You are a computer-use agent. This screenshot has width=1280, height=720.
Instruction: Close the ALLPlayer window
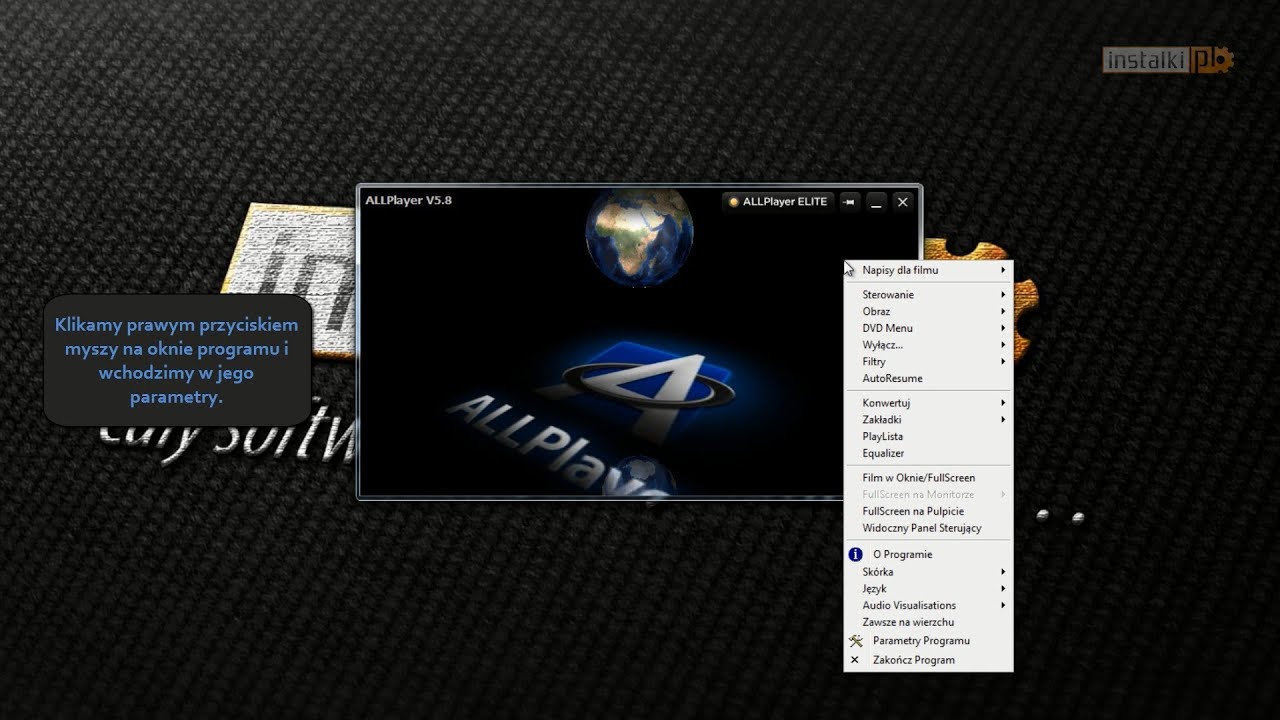coord(903,202)
